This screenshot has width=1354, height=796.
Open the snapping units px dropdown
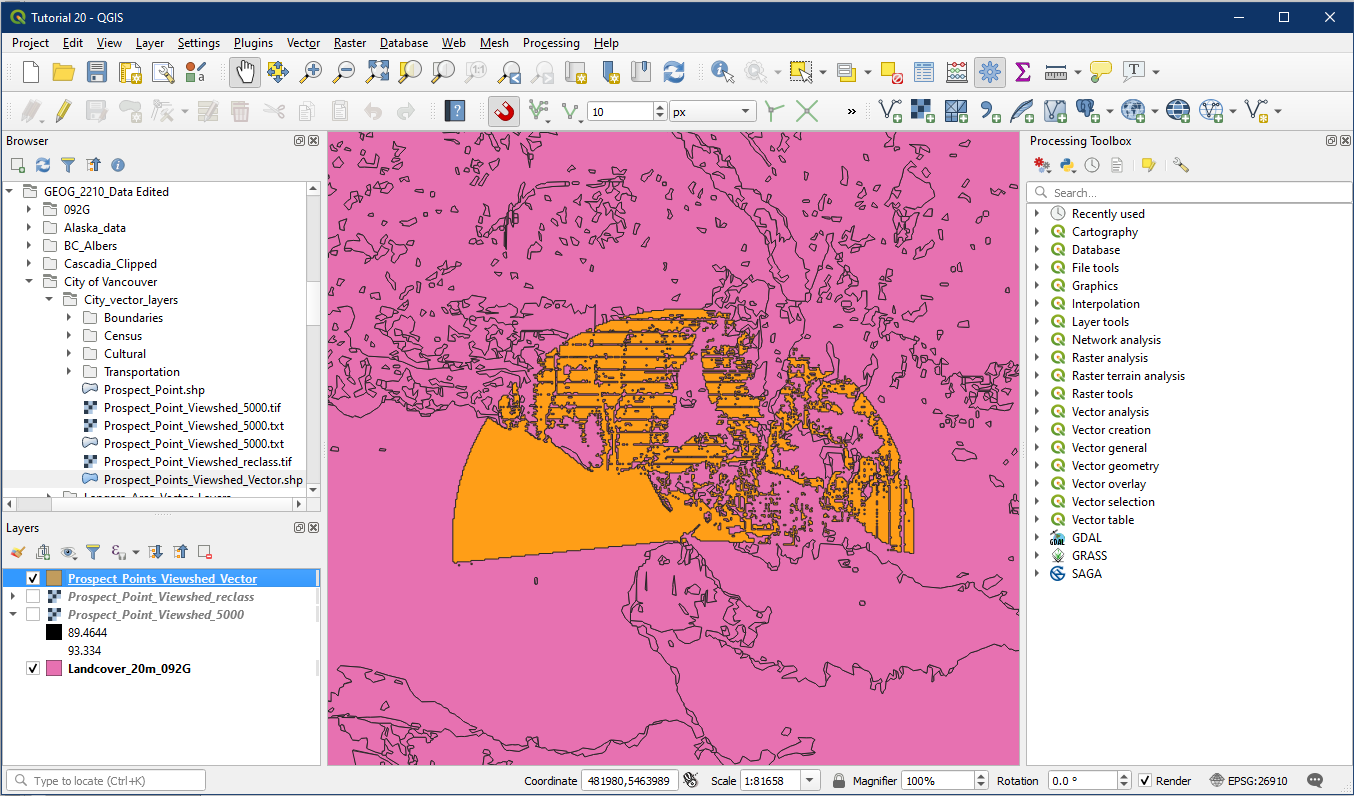point(713,112)
